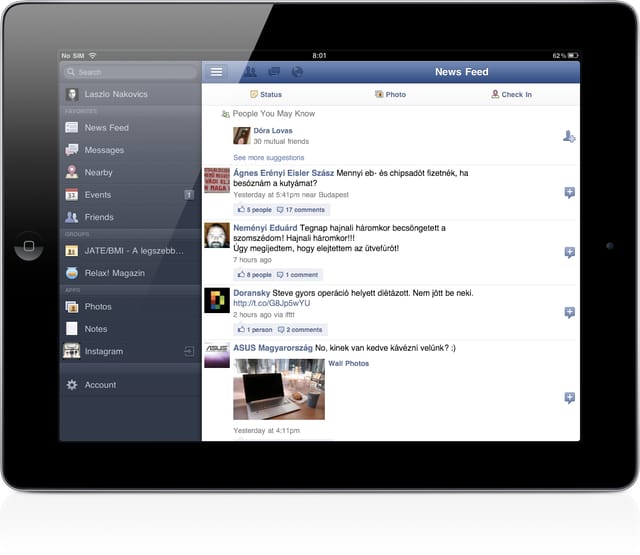View 1 person like on Doransky post
The width and height of the screenshot is (640, 555).
(x=255, y=330)
